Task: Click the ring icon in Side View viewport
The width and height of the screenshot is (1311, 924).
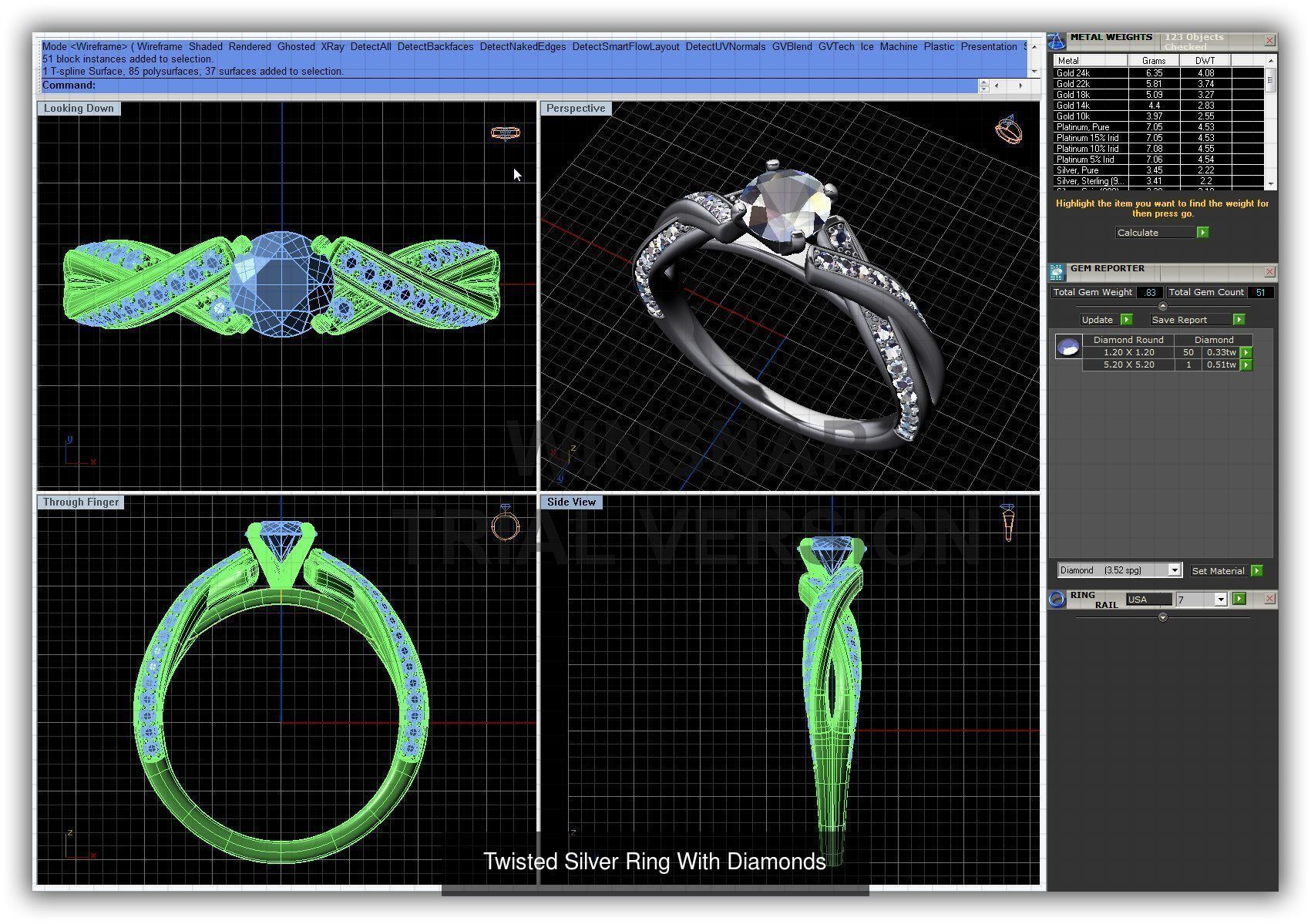Action: pyautogui.click(x=1007, y=522)
